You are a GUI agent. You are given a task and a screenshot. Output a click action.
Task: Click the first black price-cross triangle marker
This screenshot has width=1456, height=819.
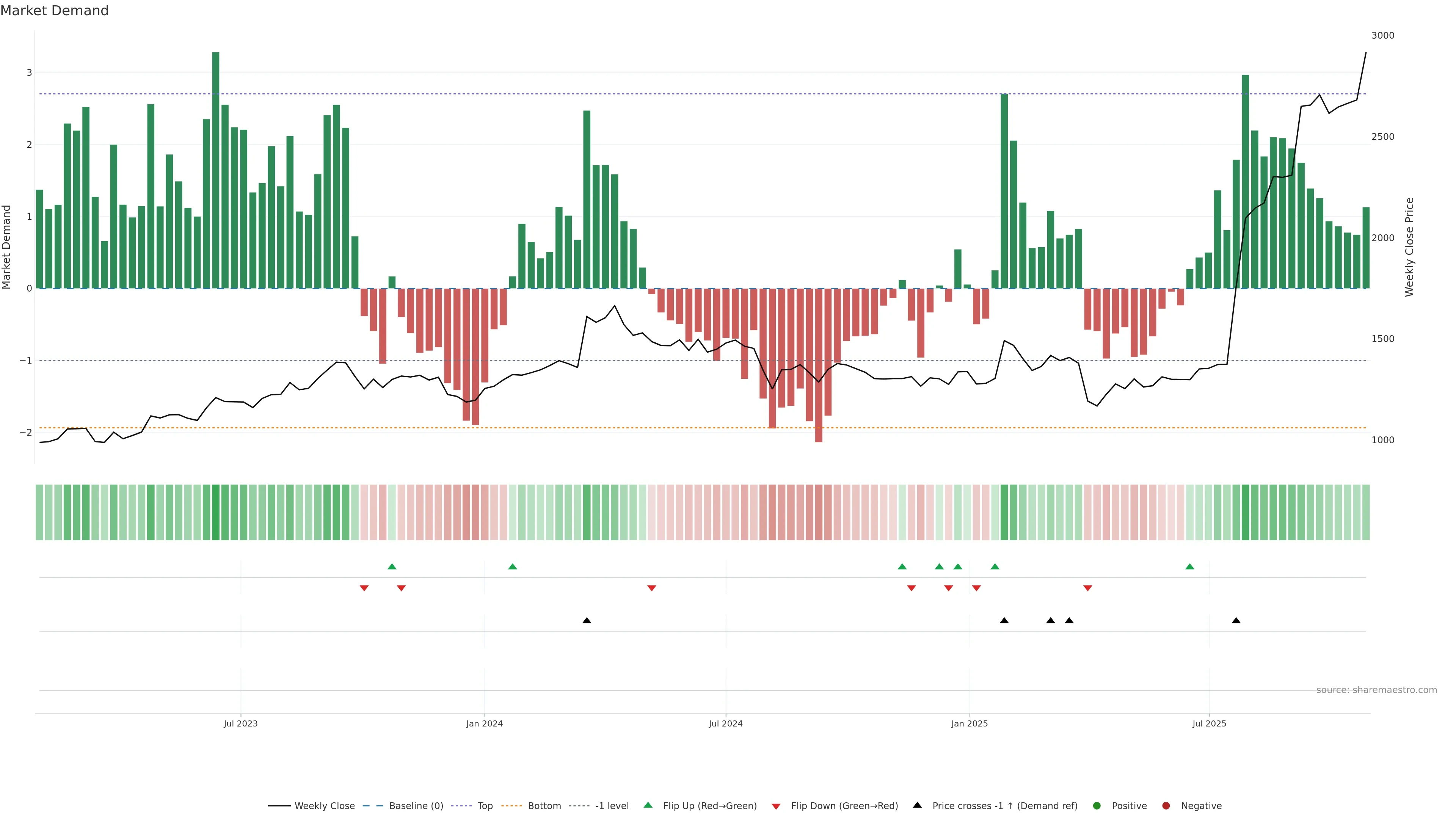(587, 621)
